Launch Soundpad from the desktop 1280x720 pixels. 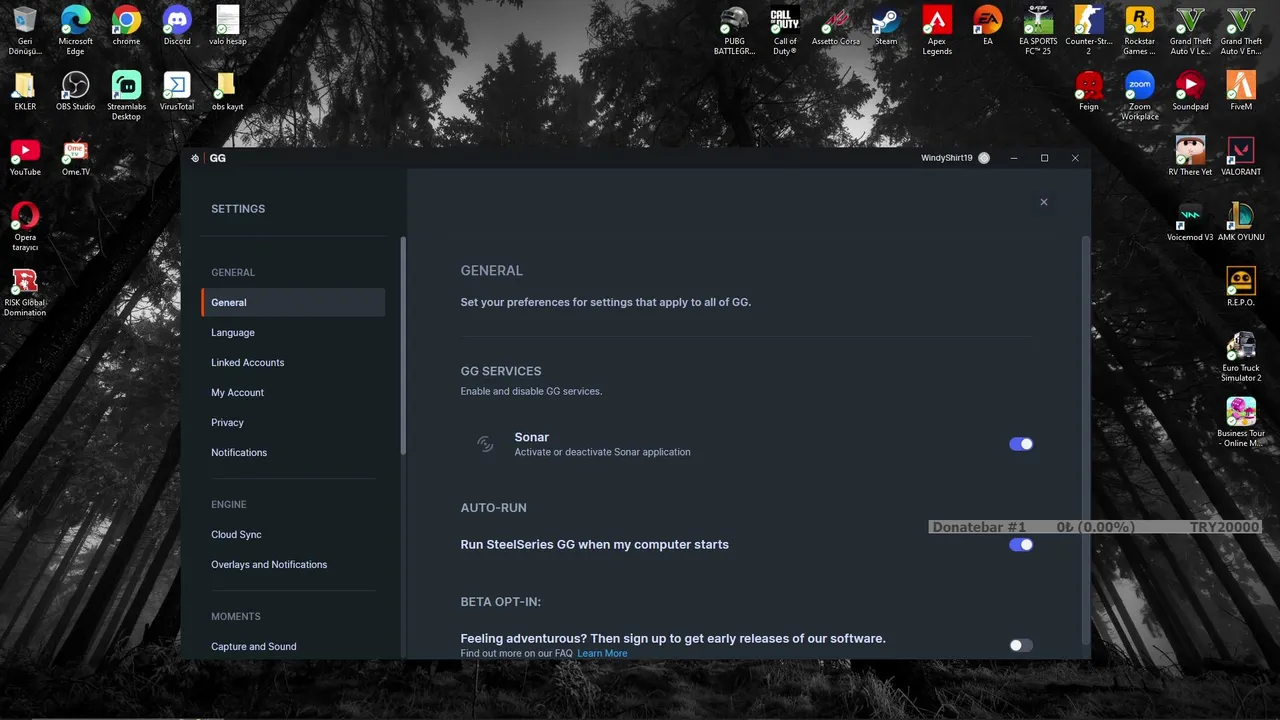point(1190,85)
